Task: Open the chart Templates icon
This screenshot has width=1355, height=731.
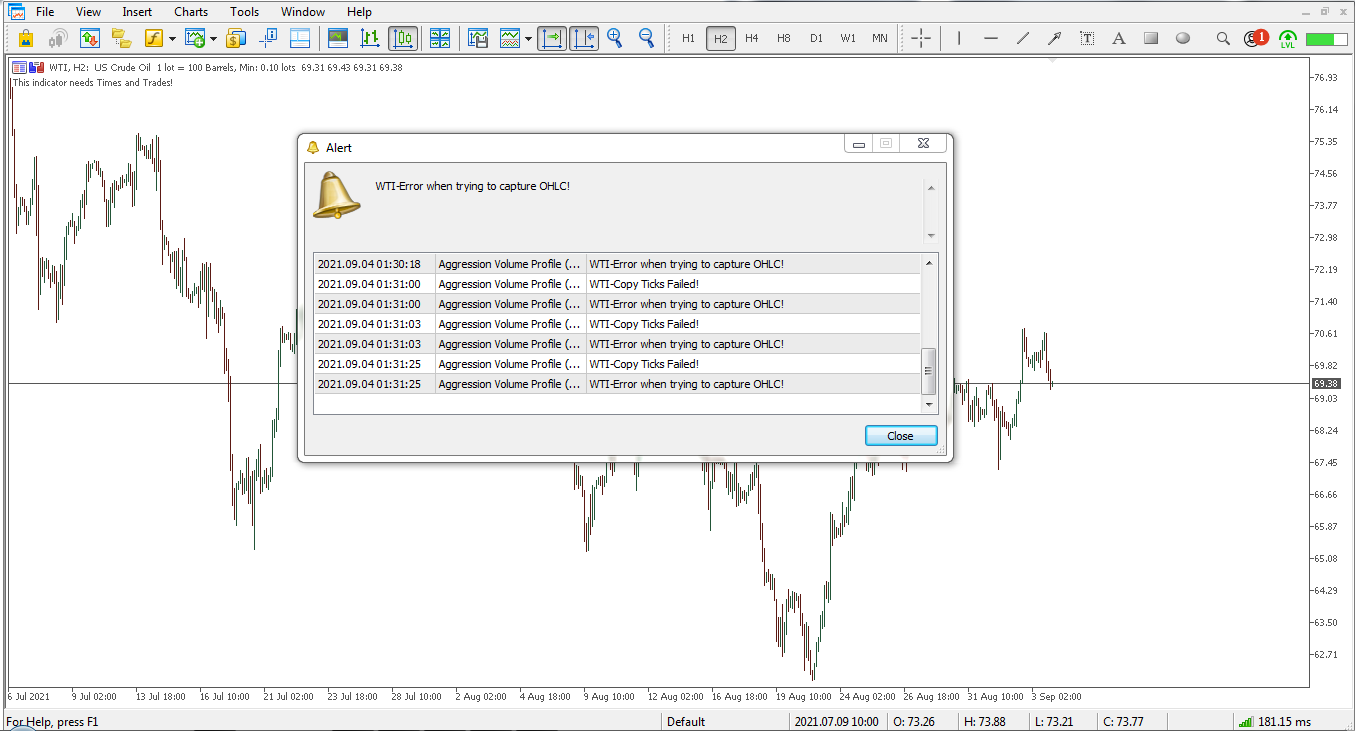Action: 510,39
